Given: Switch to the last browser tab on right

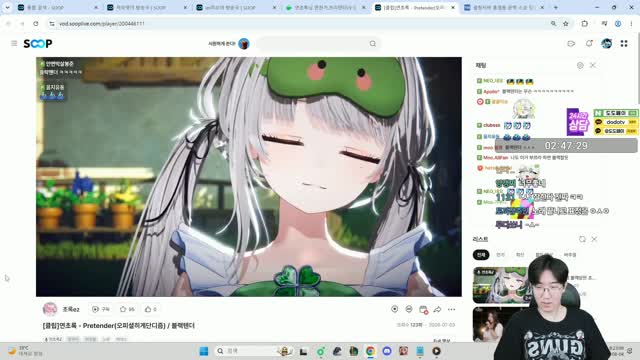Looking at the screenshot, I should [x=505, y=7].
